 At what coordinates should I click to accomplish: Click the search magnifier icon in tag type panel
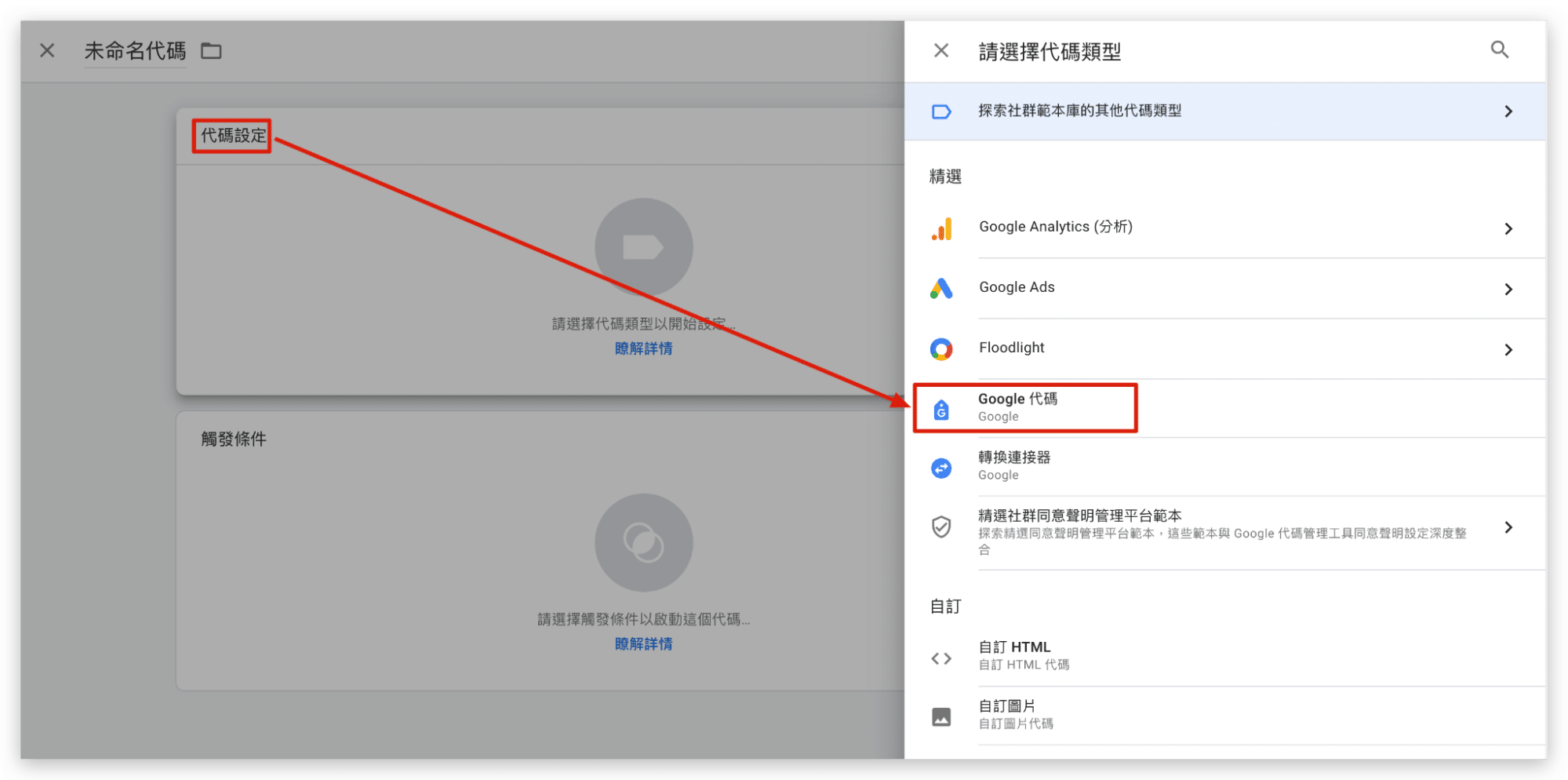pyautogui.click(x=1499, y=50)
